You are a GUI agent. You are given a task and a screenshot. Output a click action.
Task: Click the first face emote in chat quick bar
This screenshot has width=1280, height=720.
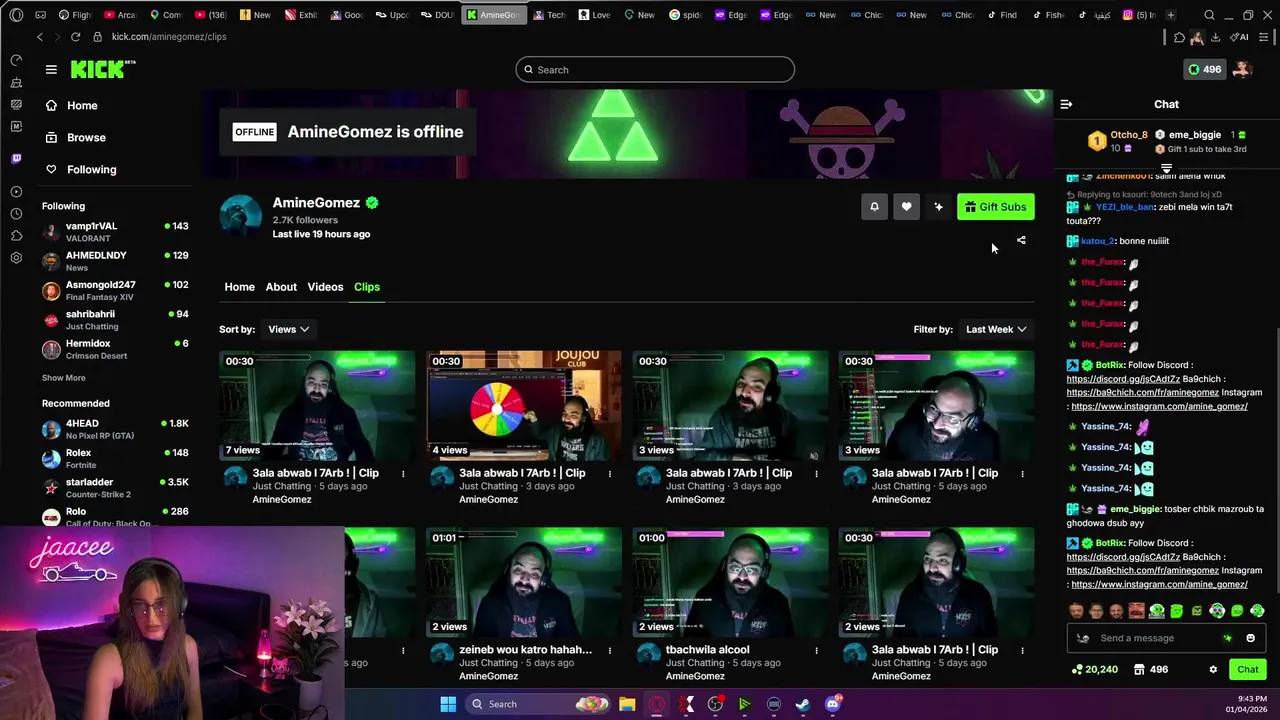1076,610
